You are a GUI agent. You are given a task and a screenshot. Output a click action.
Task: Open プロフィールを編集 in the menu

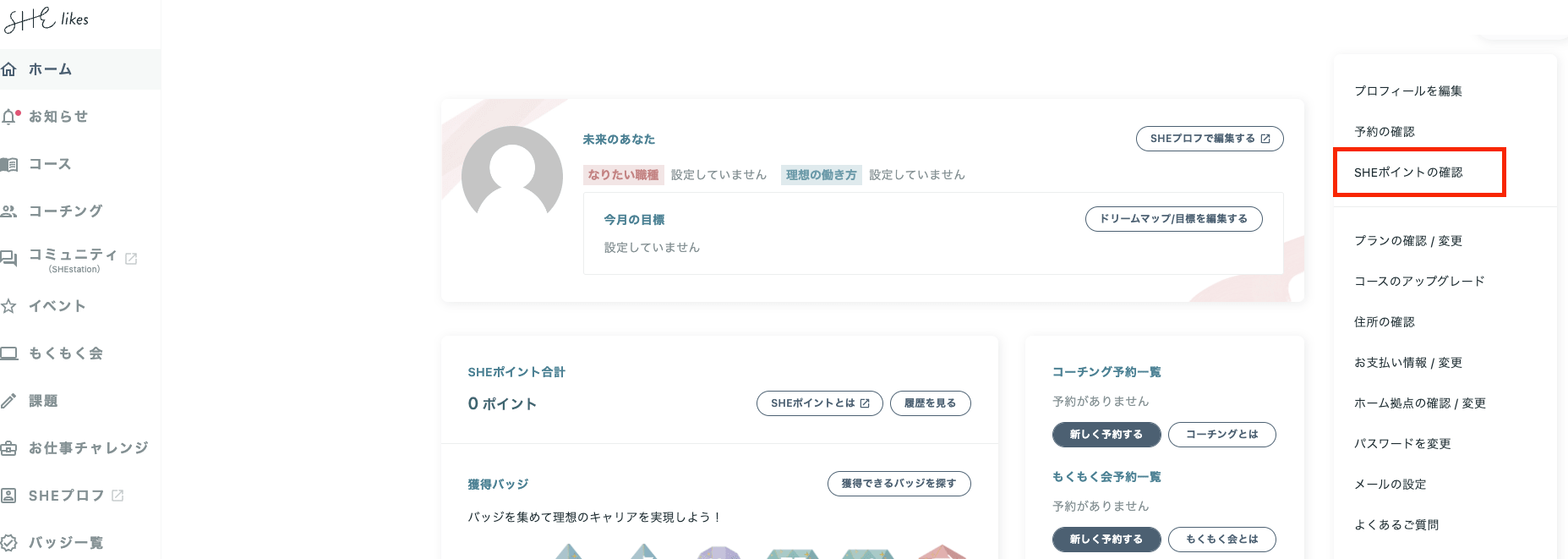coord(1407,91)
